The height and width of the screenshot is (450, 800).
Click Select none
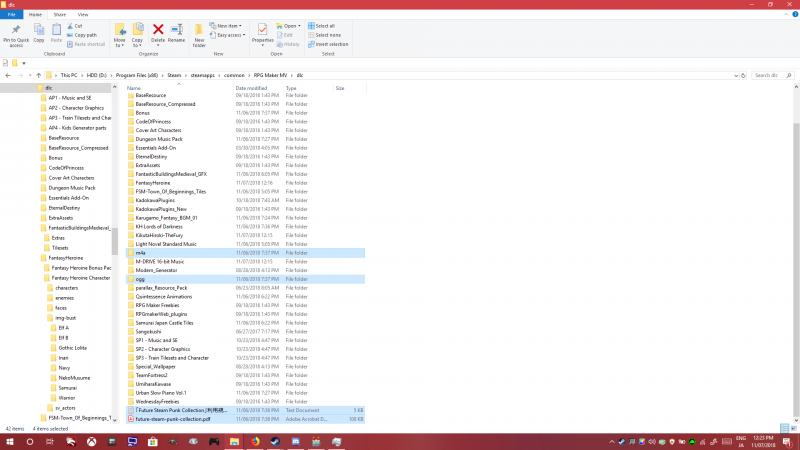324,35
